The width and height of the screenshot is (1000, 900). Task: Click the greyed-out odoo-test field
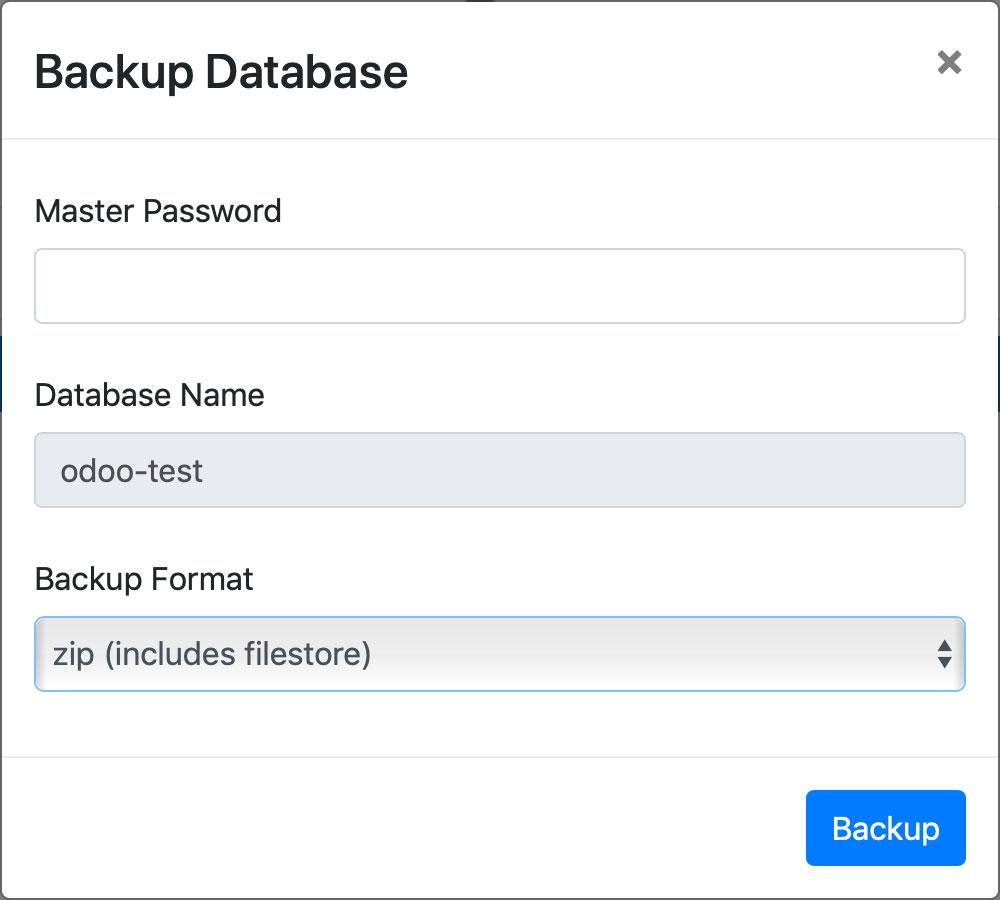[x=499, y=470]
